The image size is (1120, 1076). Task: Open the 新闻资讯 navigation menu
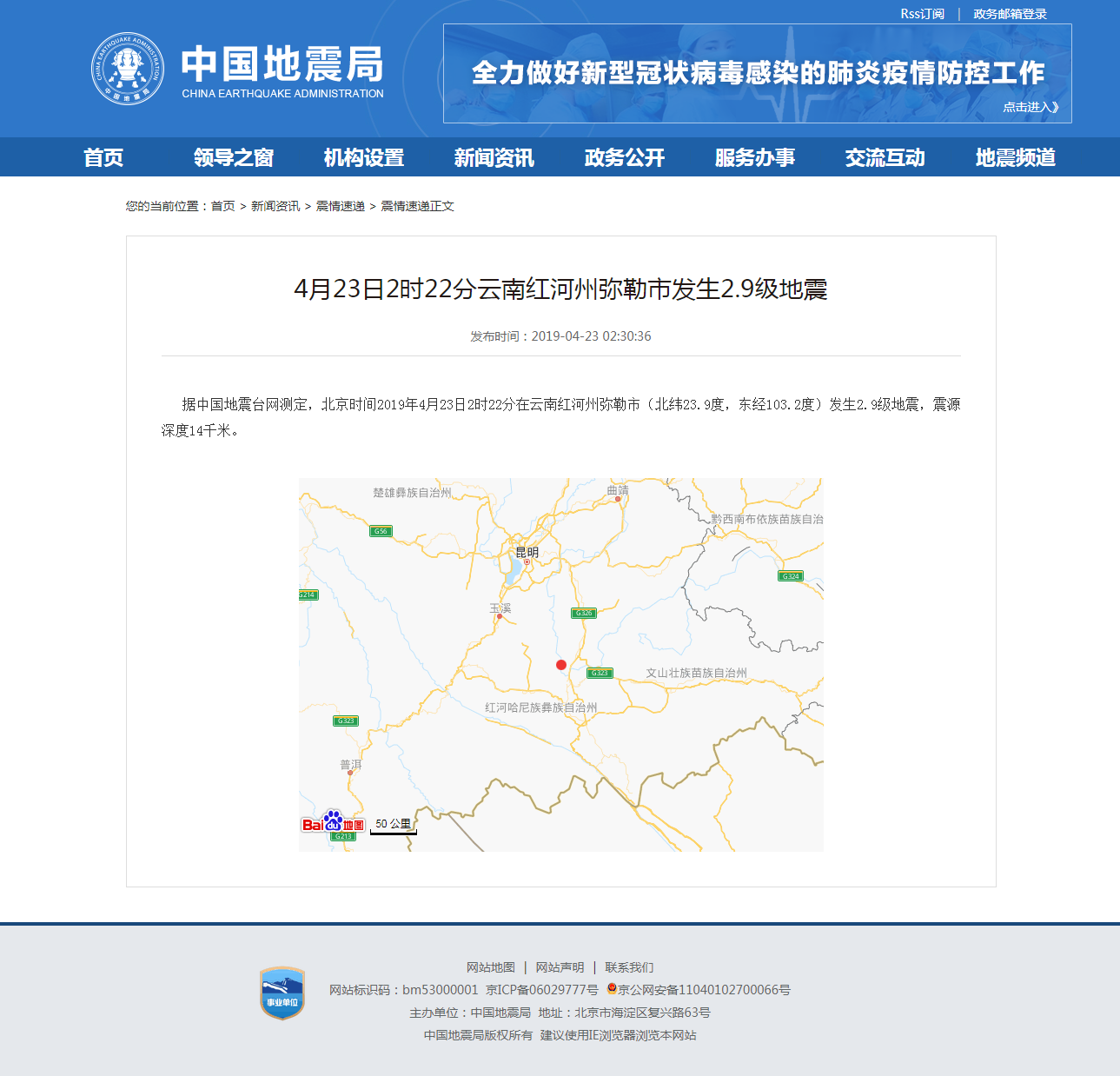pyautogui.click(x=494, y=157)
